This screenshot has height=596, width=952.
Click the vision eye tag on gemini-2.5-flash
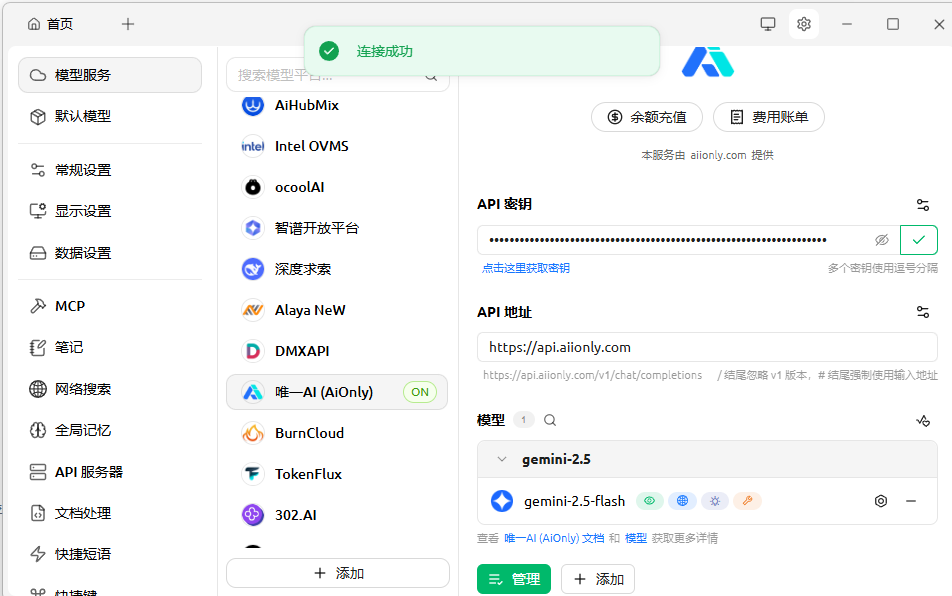click(650, 501)
